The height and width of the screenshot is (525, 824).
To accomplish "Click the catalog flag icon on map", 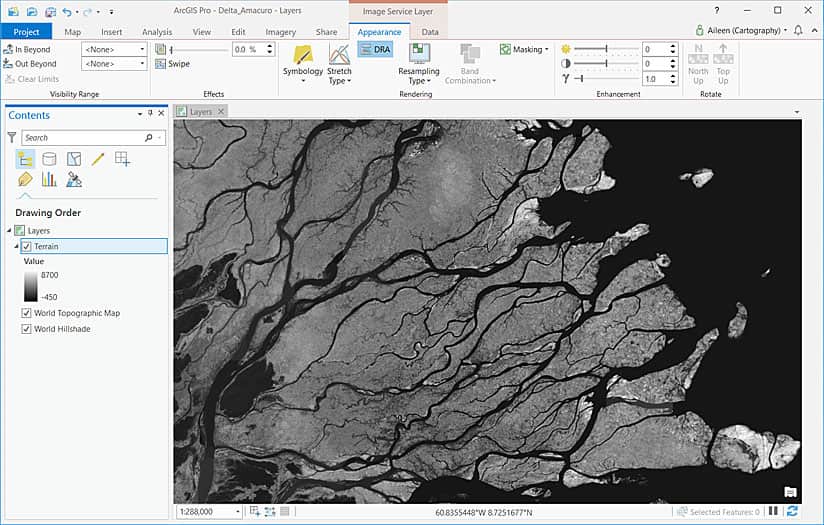I will click(790, 491).
